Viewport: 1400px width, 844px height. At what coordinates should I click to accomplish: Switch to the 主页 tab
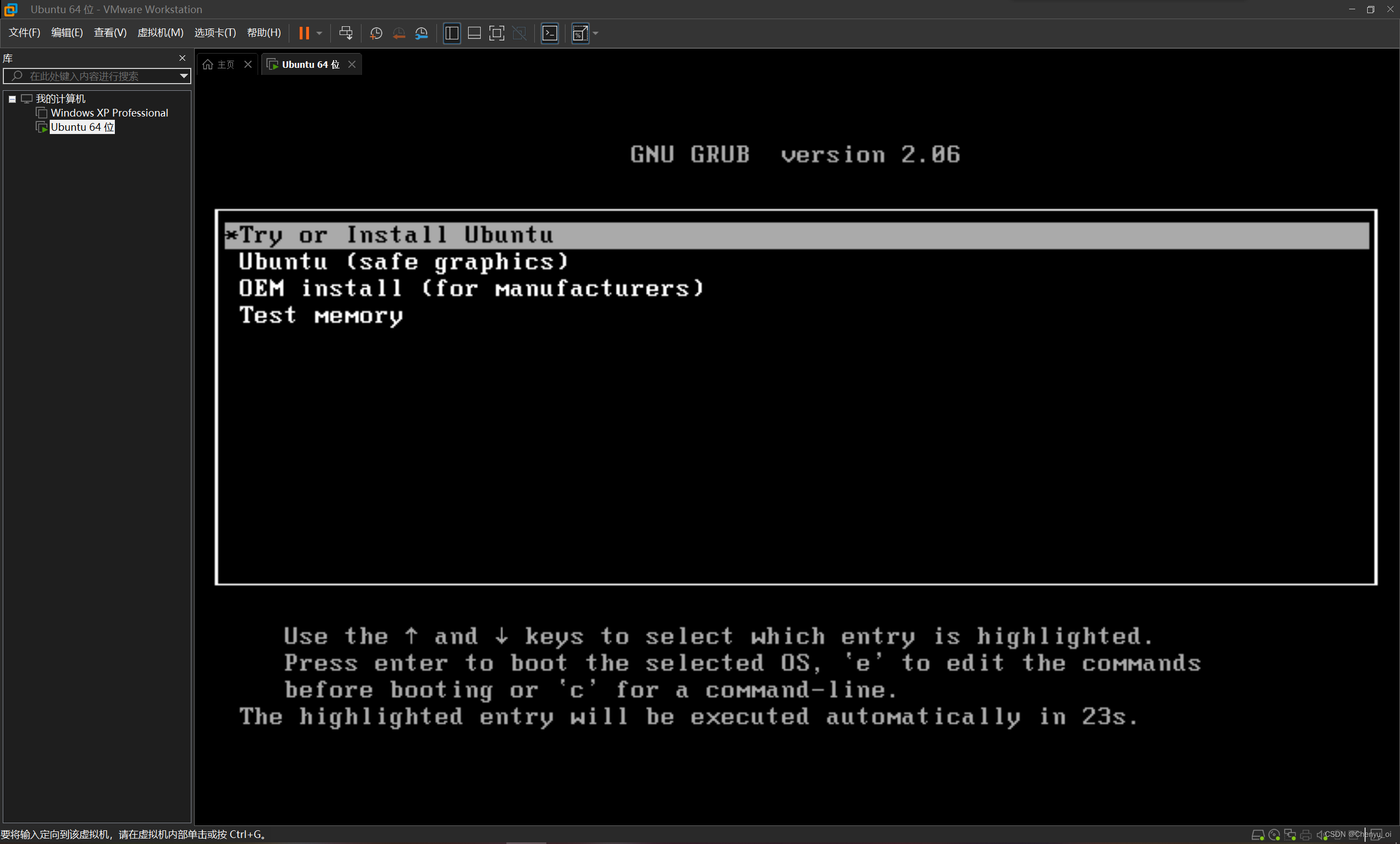click(x=220, y=64)
